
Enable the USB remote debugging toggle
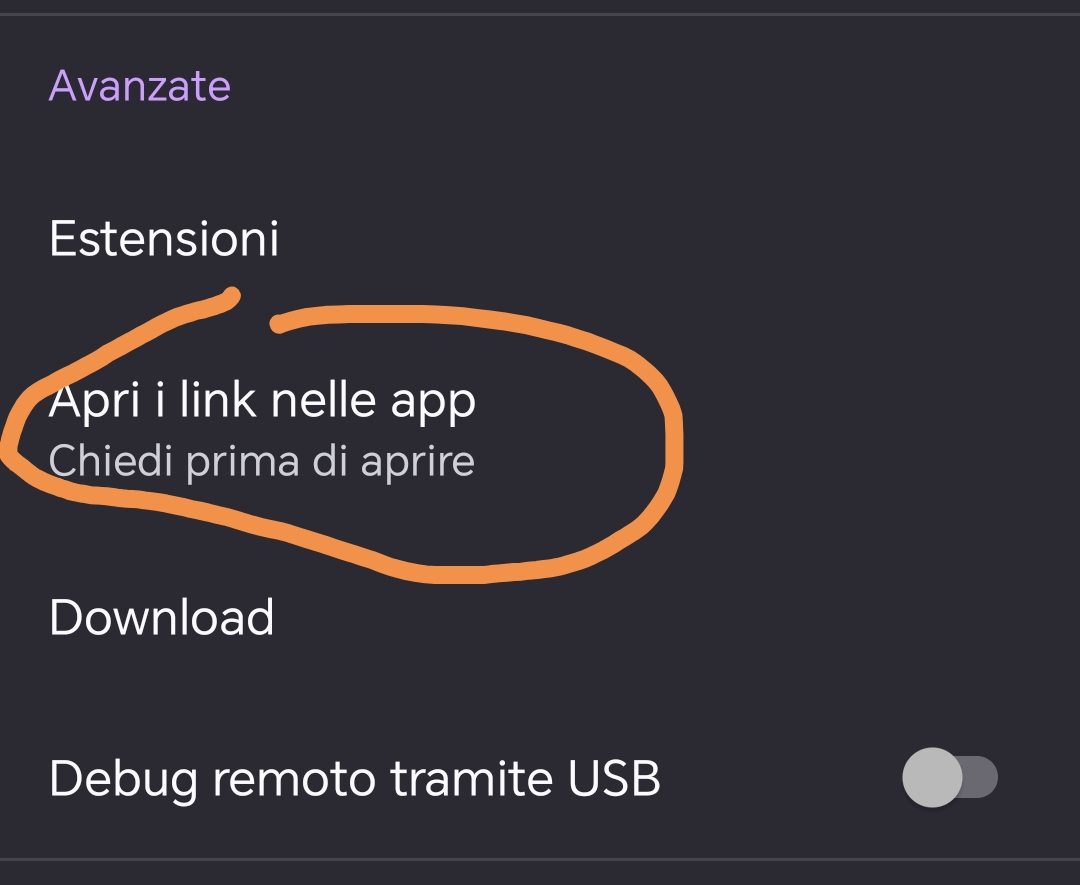click(x=949, y=777)
